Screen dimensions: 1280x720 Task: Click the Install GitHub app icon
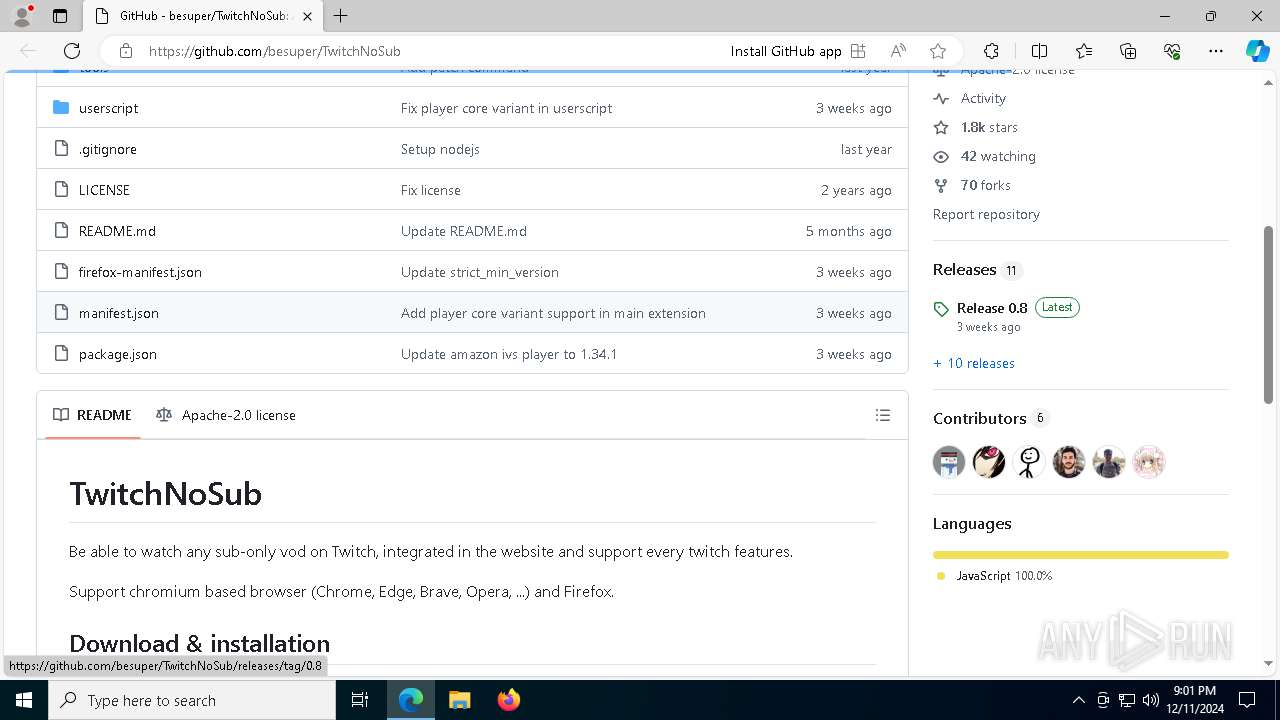tap(858, 51)
